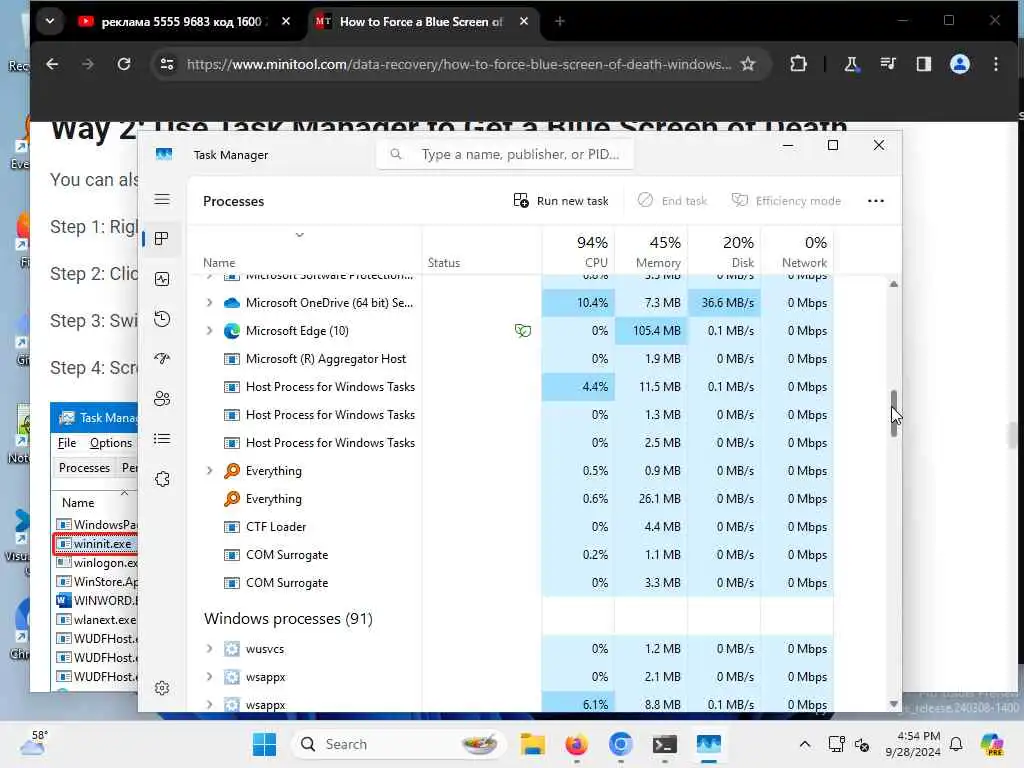1024x768 pixels.
Task: Open a new Chrome tab
Action: click(x=560, y=22)
